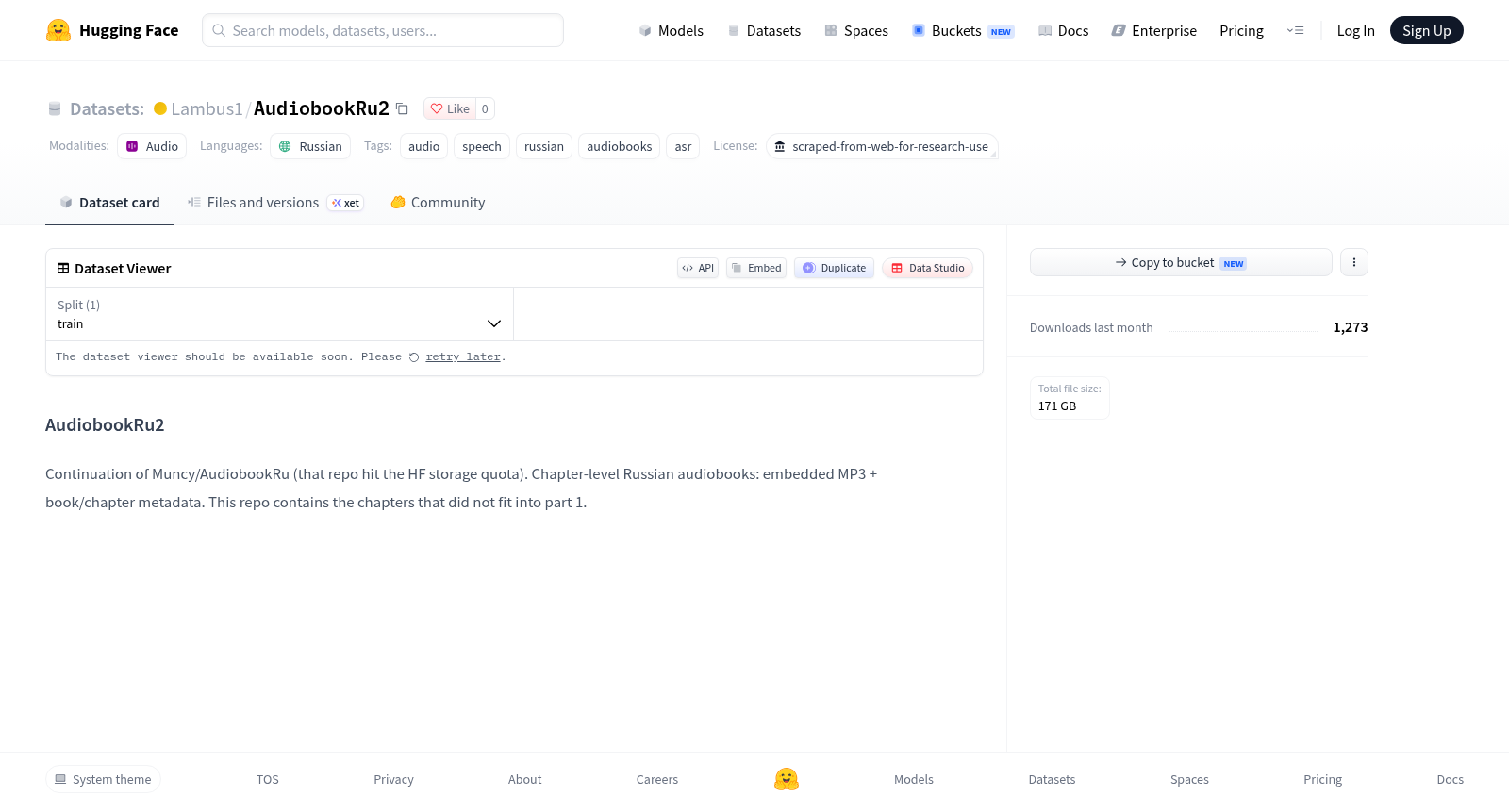This screenshot has height=812, width=1509.
Task: Click the audiobooks tag
Action: coord(620,146)
